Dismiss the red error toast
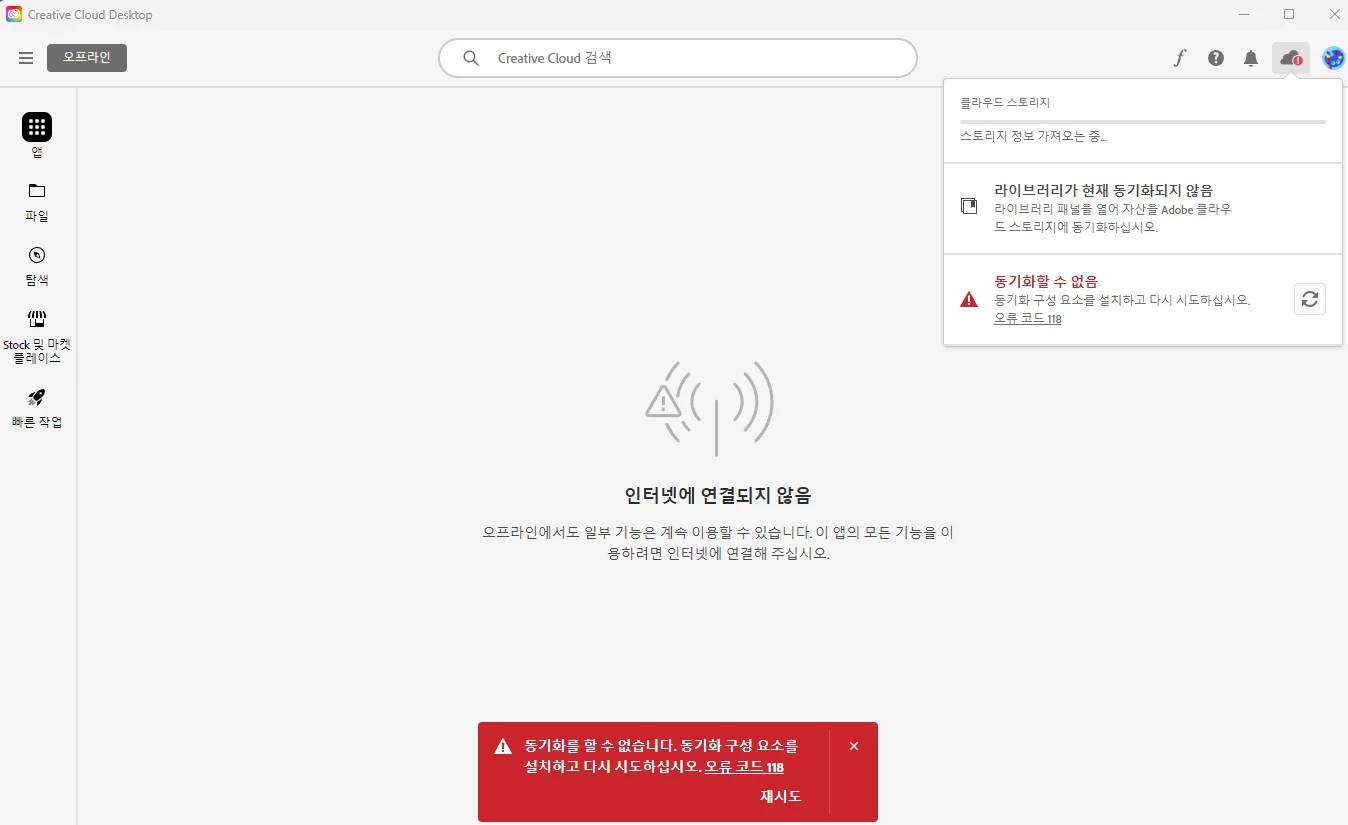The image size is (1348, 825). coord(853,746)
